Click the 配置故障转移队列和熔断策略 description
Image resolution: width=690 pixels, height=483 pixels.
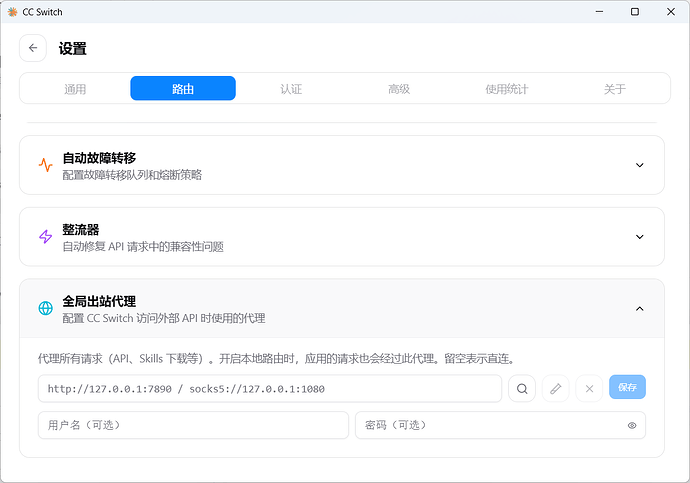tap(132, 175)
